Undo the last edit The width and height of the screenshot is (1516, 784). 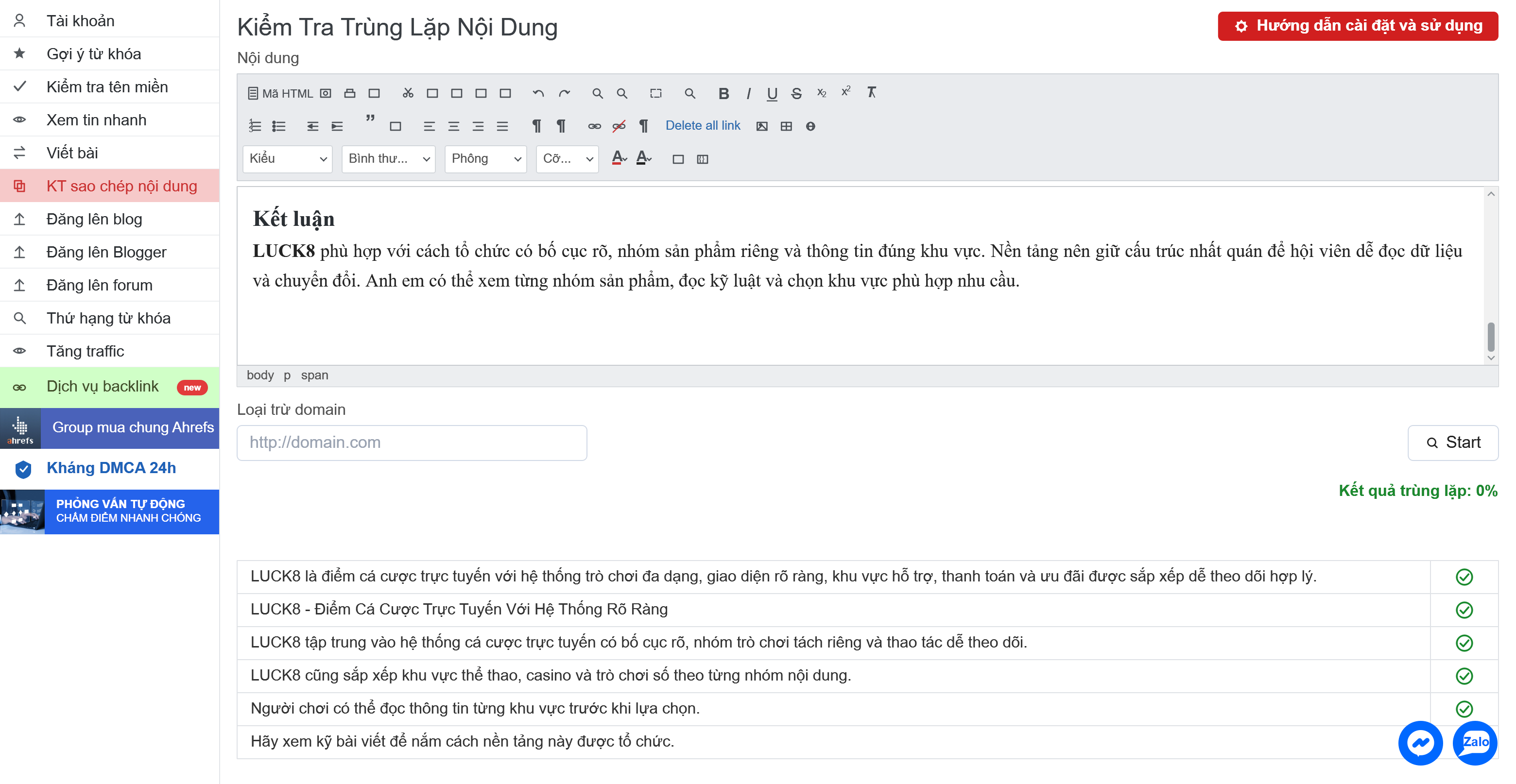[x=538, y=93]
